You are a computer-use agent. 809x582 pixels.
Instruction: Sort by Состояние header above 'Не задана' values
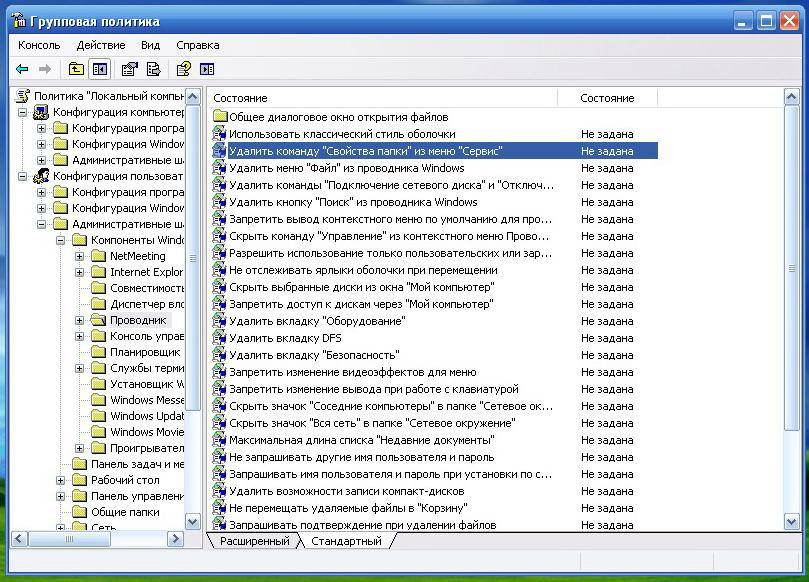coord(607,98)
